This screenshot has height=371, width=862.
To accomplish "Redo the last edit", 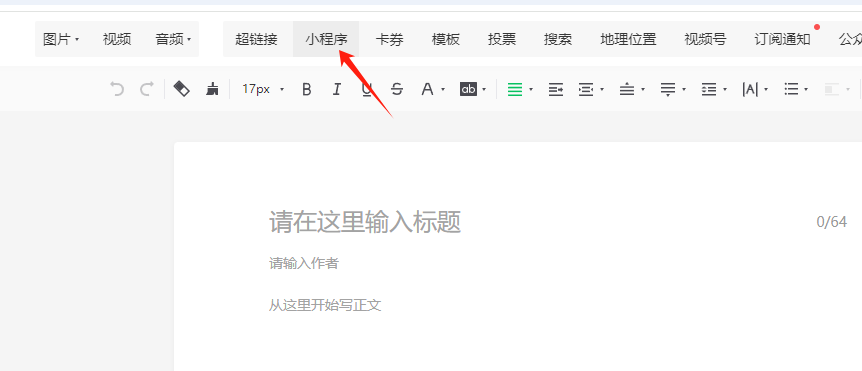I will (x=146, y=89).
